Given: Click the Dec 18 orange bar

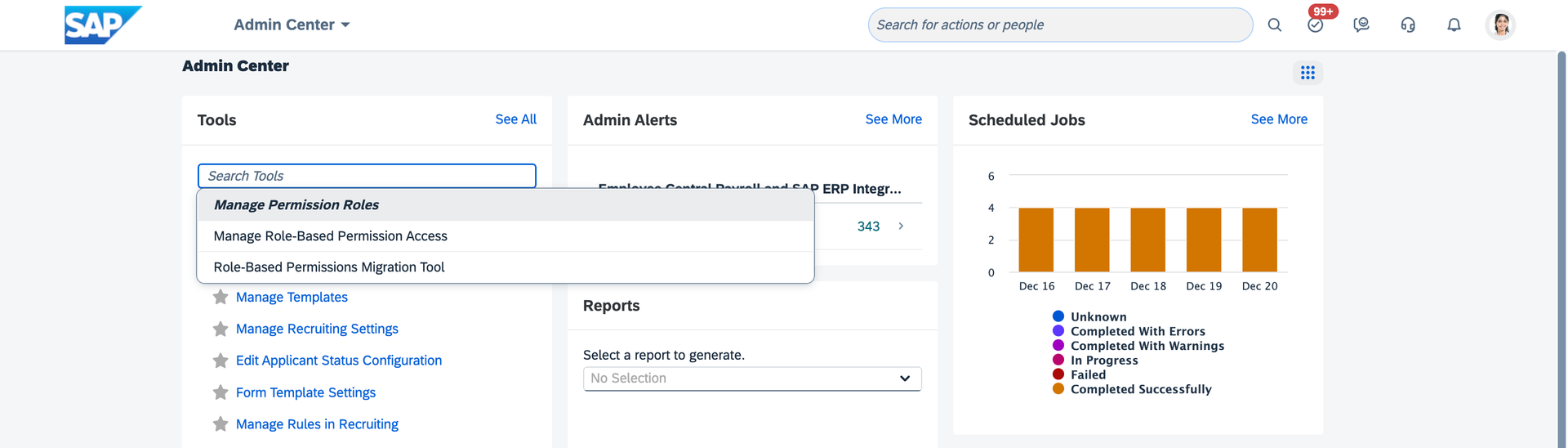Looking at the screenshot, I should coord(1147,240).
